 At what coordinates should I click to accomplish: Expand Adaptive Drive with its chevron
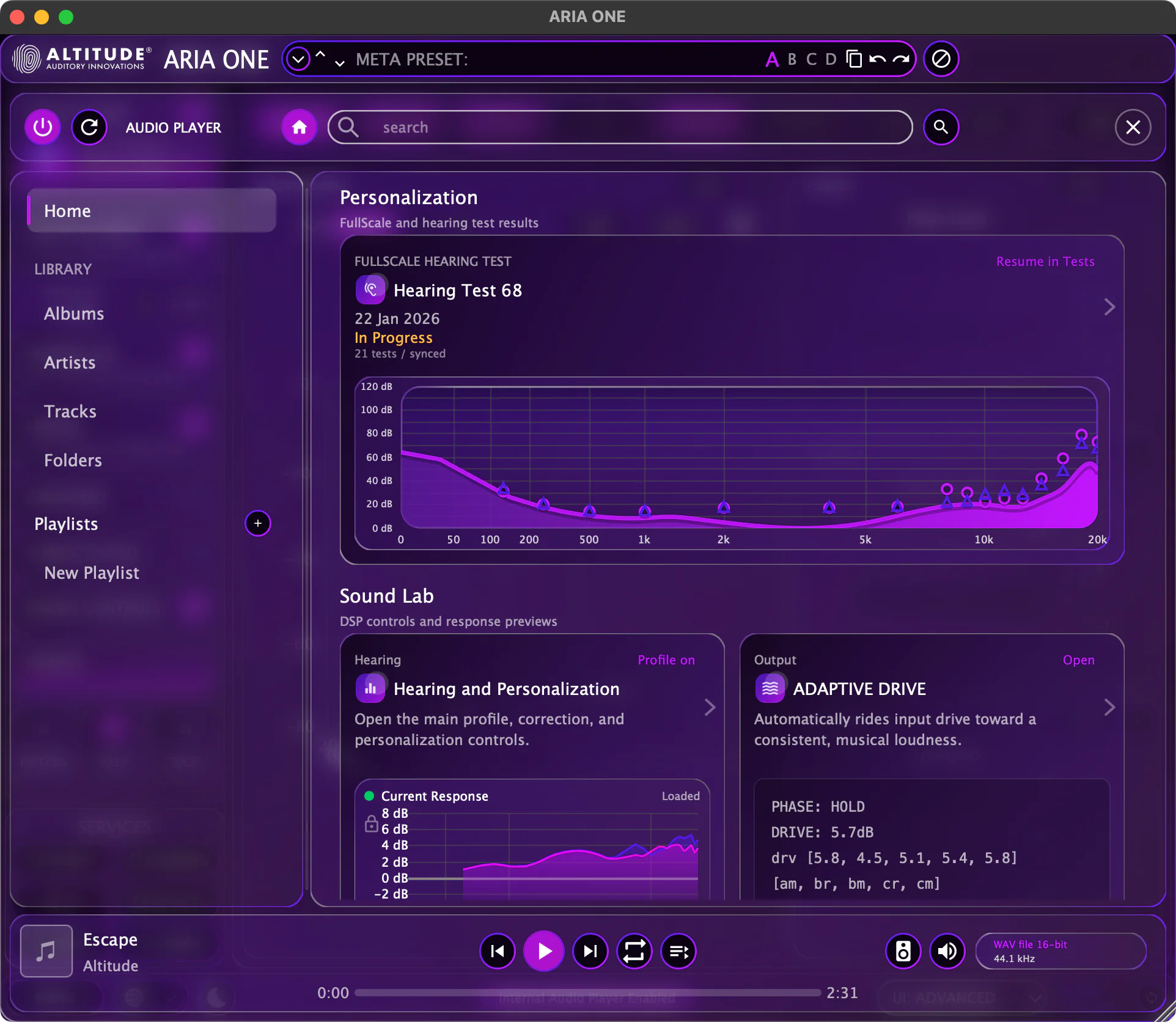(1109, 707)
